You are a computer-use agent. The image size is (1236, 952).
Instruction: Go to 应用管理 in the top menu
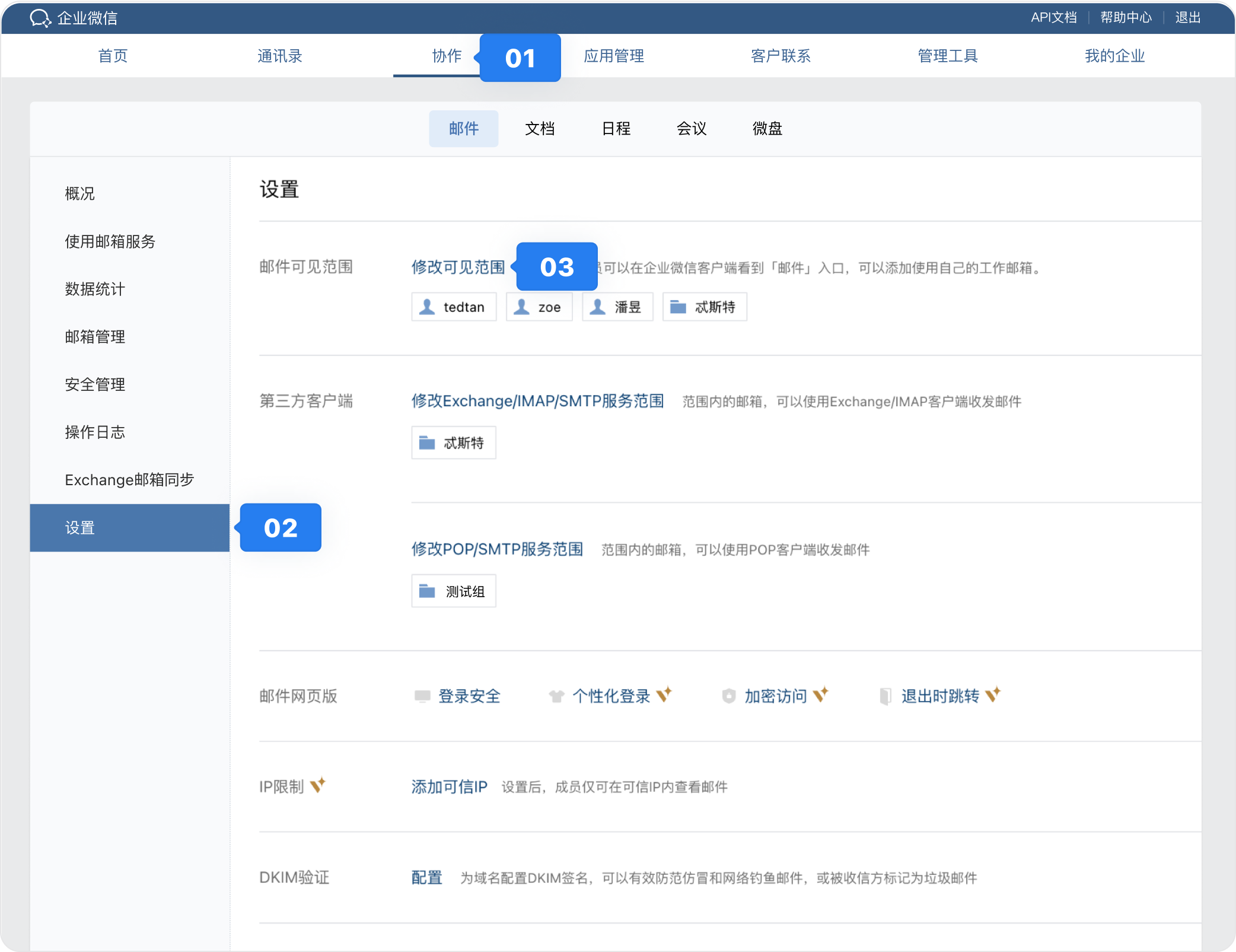click(613, 56)
